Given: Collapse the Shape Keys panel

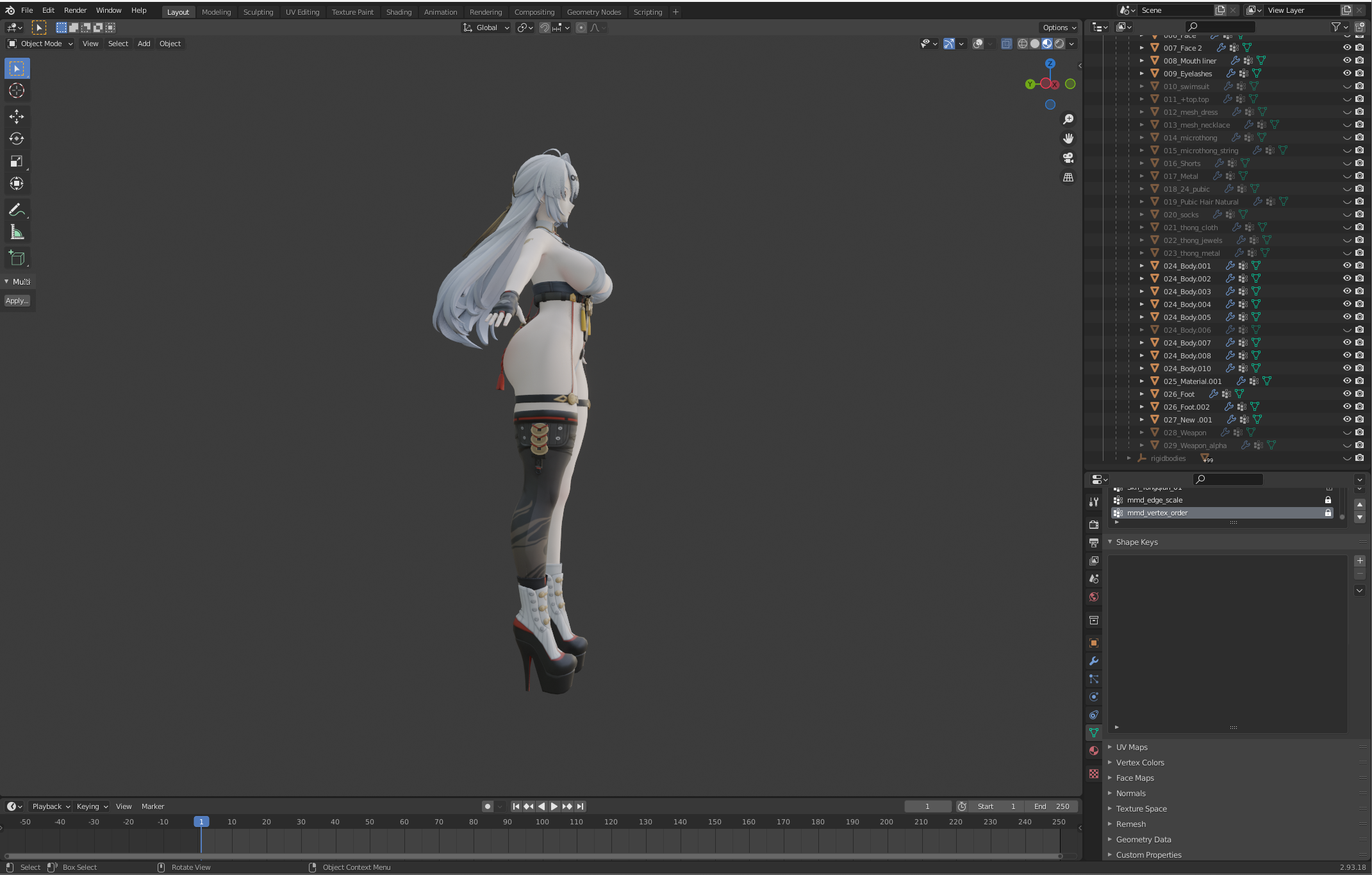Looking at the screenshot, I should coord(1137,542).
